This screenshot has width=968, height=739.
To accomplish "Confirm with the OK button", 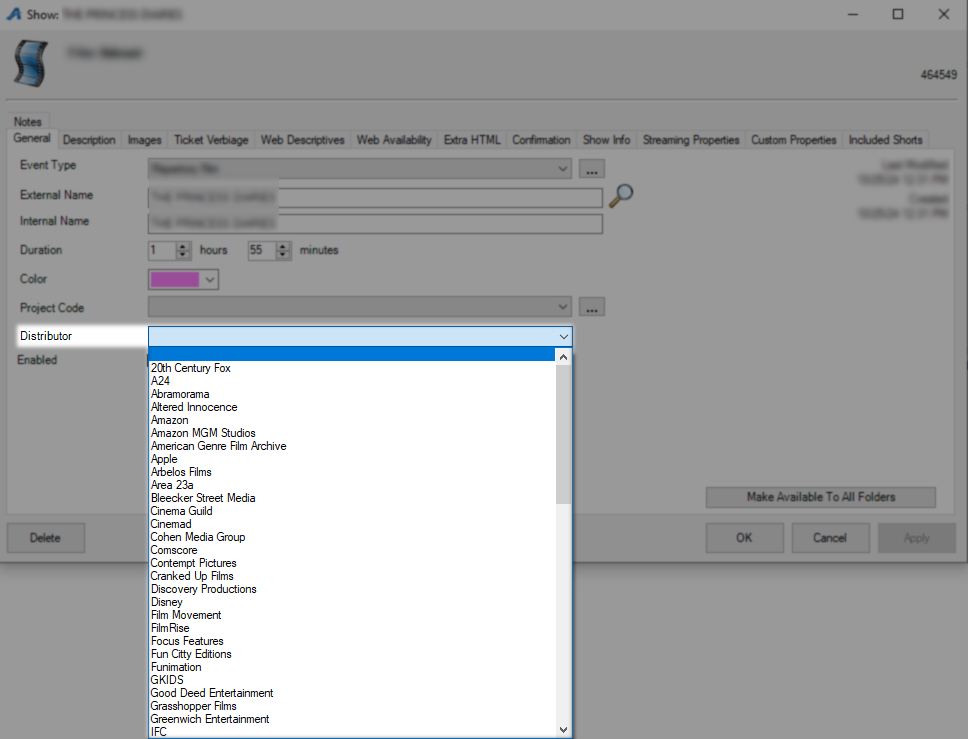I will 745,538.
